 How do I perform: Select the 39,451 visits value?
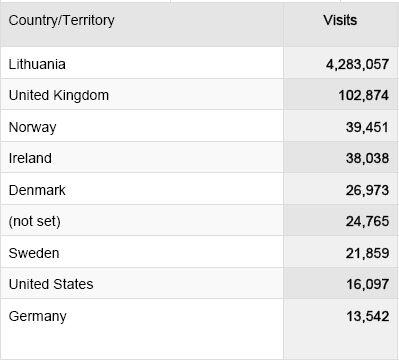367,127
